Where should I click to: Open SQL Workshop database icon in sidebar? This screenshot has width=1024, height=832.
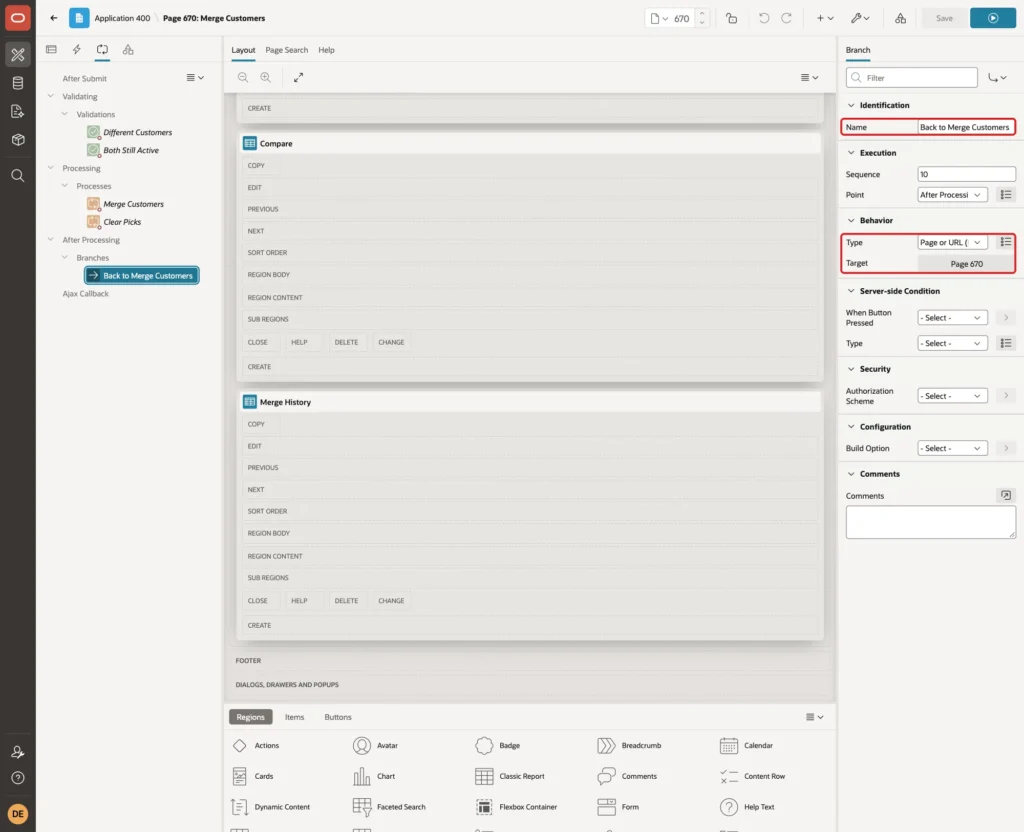18,83
